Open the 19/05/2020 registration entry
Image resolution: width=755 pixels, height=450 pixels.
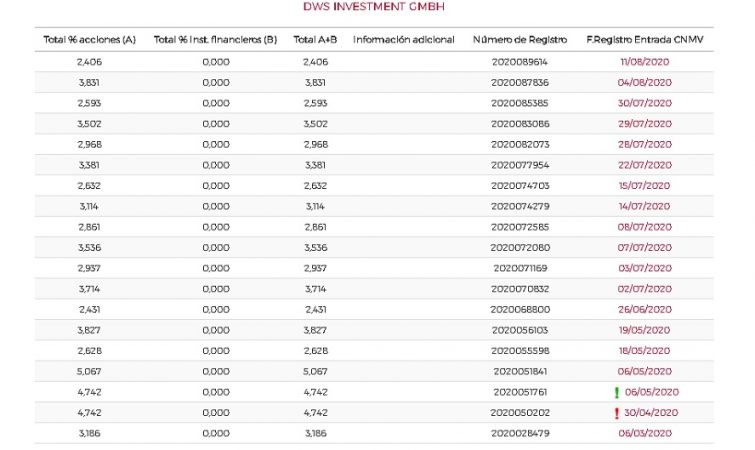(x=643, y=330)
